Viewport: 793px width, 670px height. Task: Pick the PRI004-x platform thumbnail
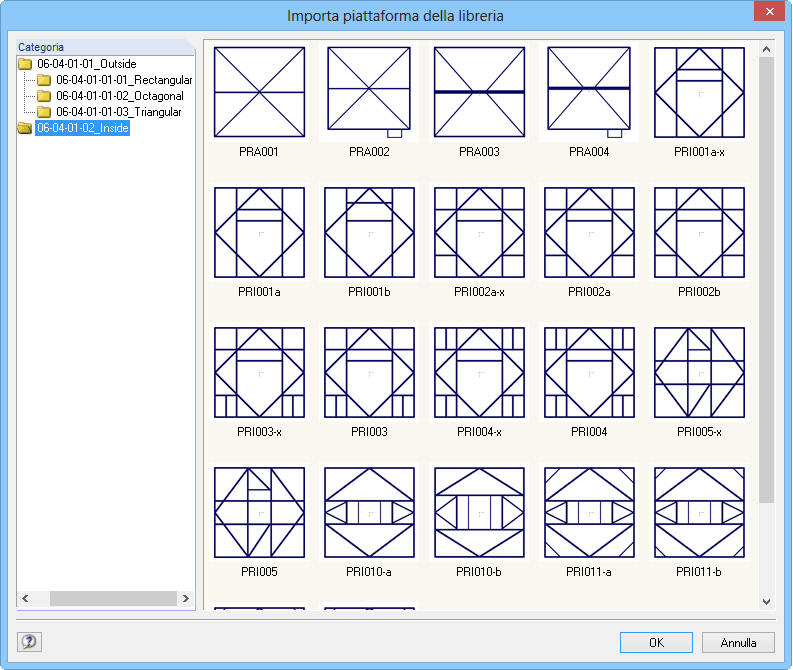479,372
